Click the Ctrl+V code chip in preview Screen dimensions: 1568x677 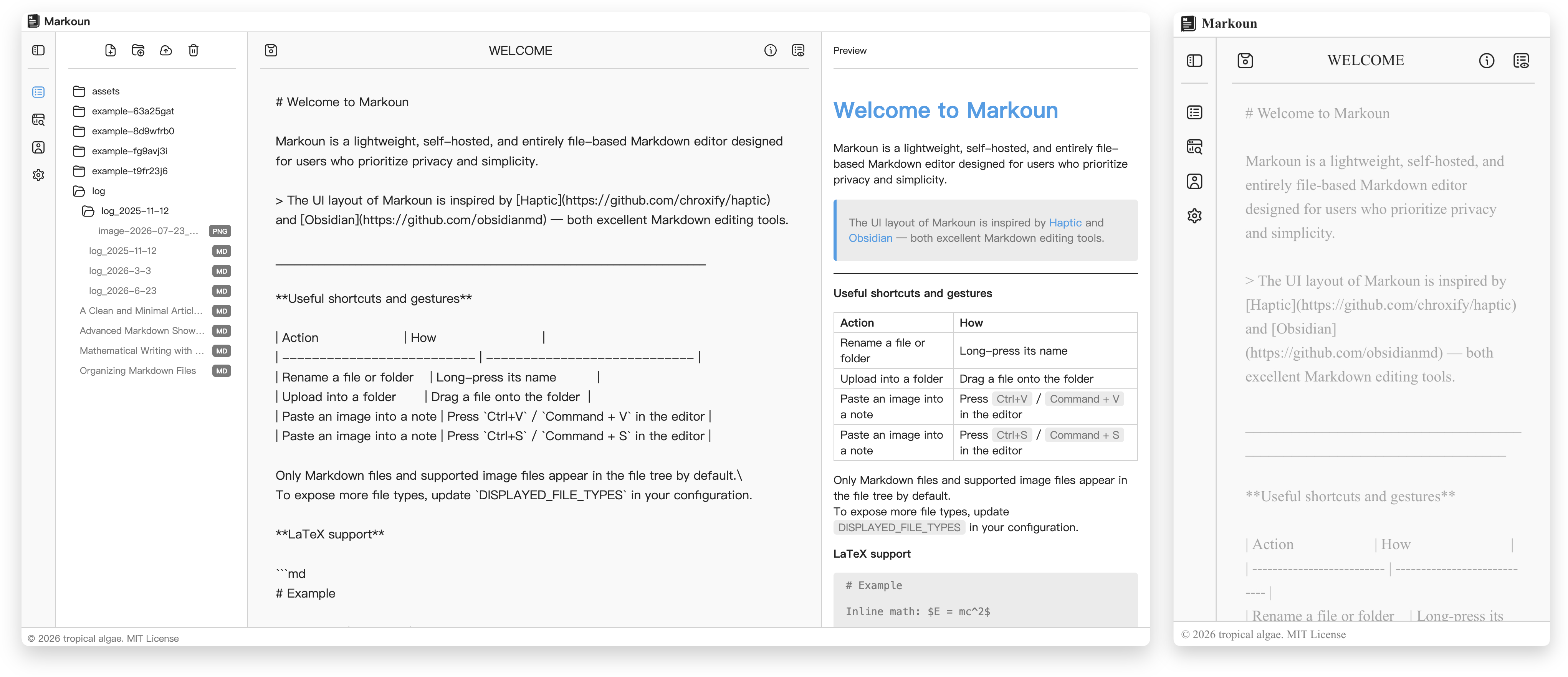pyautogui.click(x=1012, y=399)
